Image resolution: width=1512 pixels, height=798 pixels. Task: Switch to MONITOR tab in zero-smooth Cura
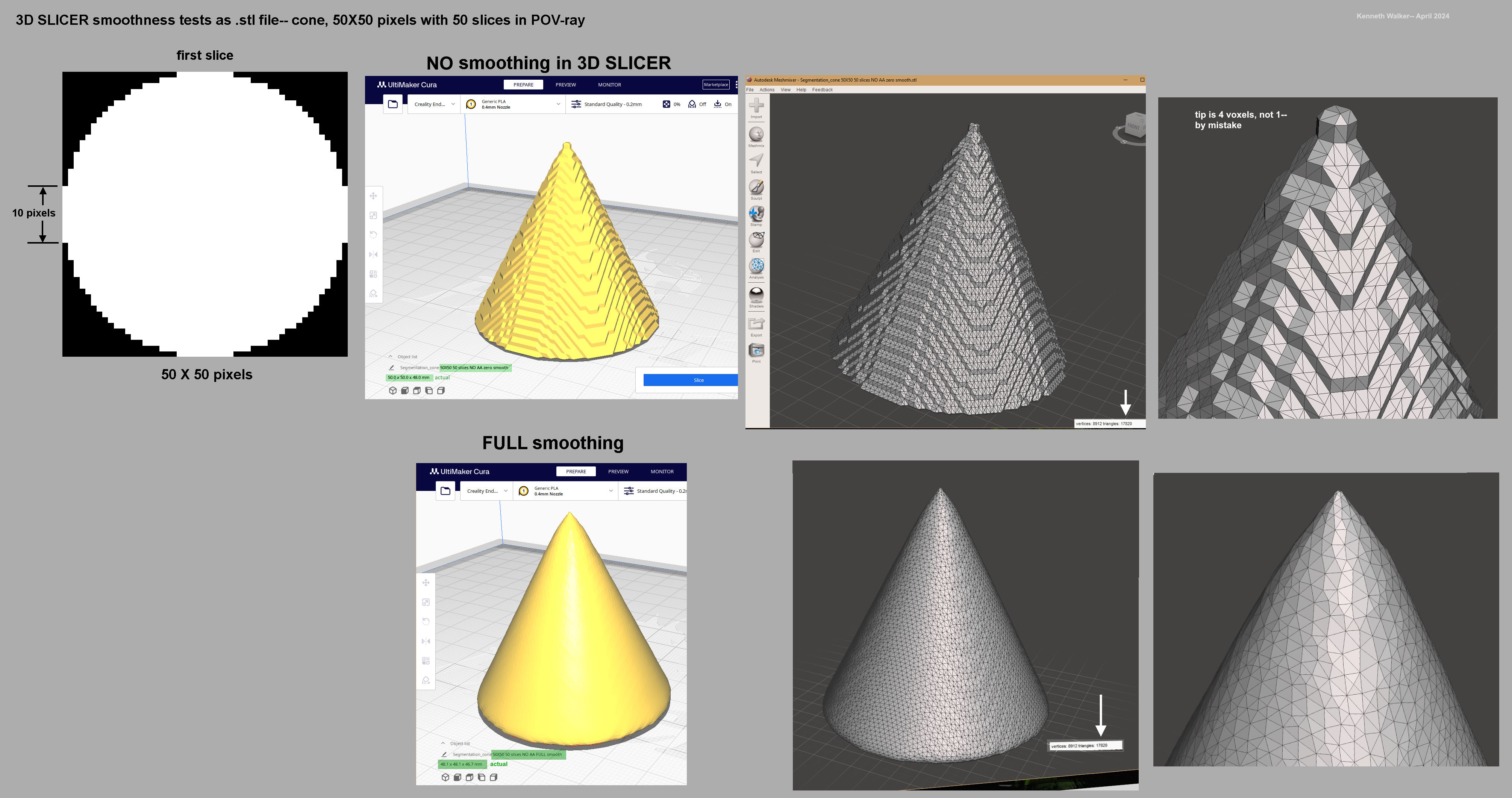point(609,85)
